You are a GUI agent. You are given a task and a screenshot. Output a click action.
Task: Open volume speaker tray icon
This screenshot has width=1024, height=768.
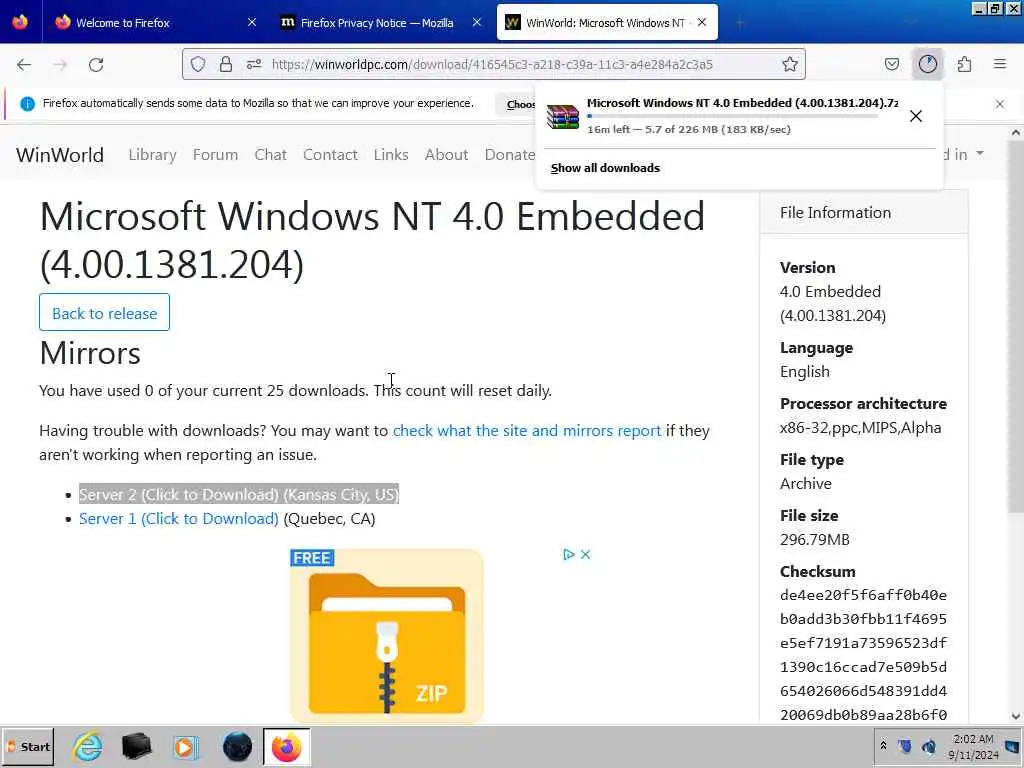(929, 746)
